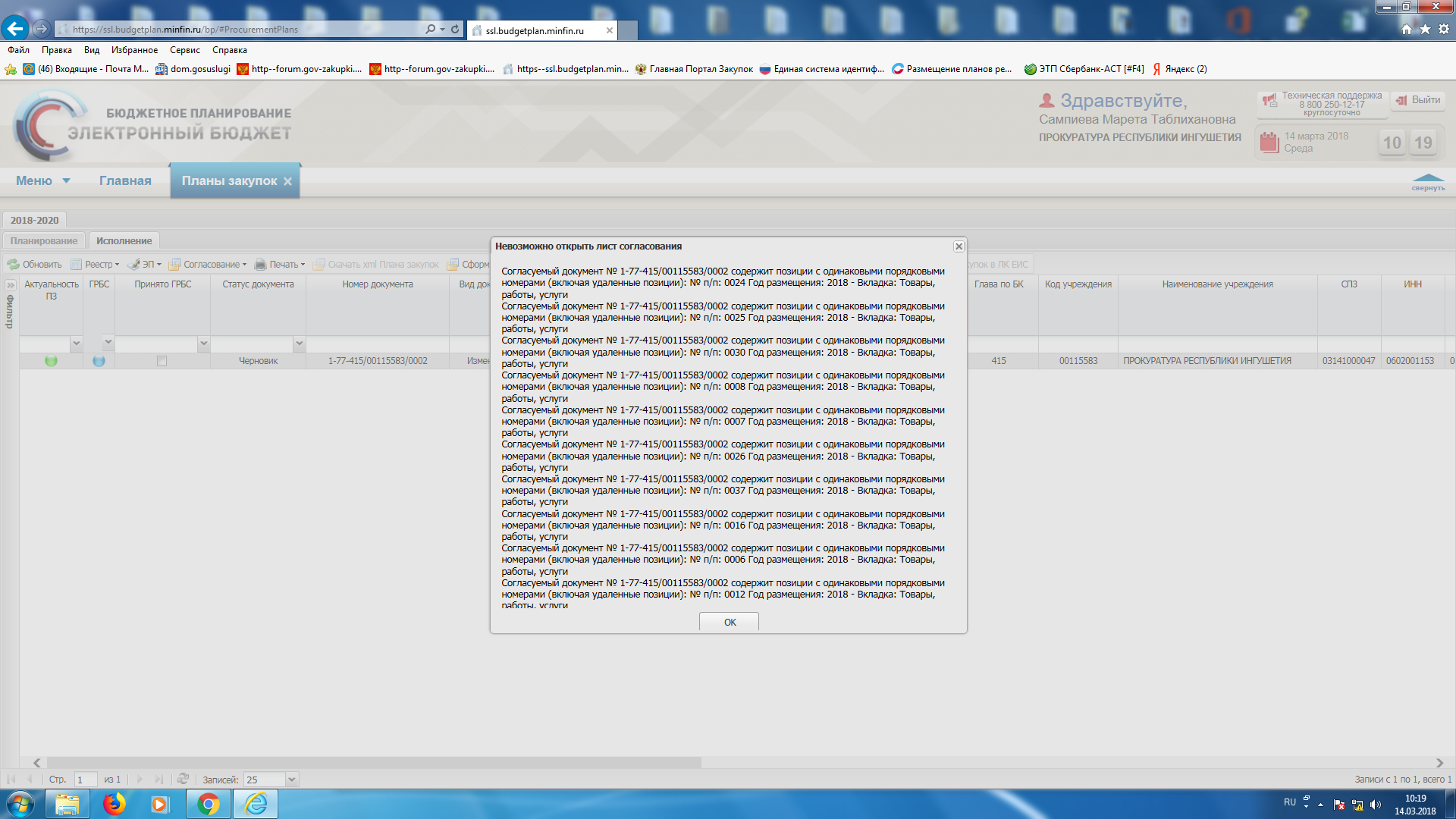Click the pager refresh icon at bottom
1456x819 pixels.
point(183,779)
